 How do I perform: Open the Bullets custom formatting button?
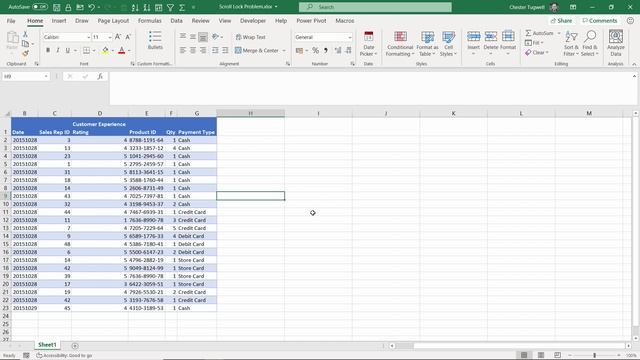(155, 40)
